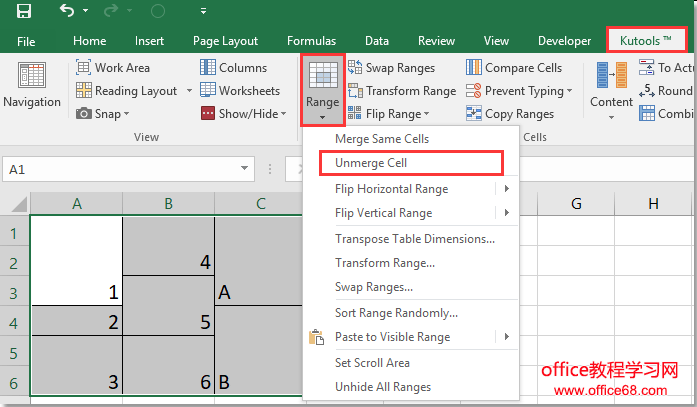This screenshot has height=407, width=697.
Task: Click the Name Box showing A1
Action: pyautogui.click(x=60, y=170)
